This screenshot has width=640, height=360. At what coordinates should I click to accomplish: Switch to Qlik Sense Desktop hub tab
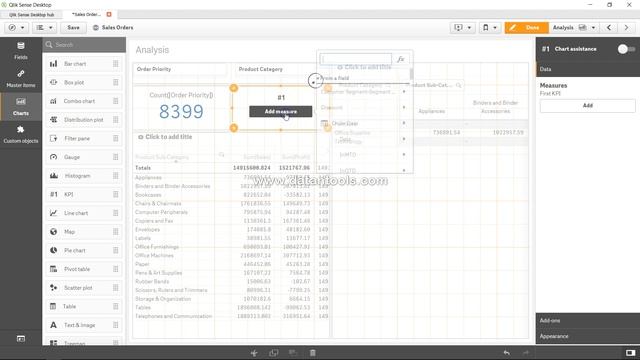[31, 14]
